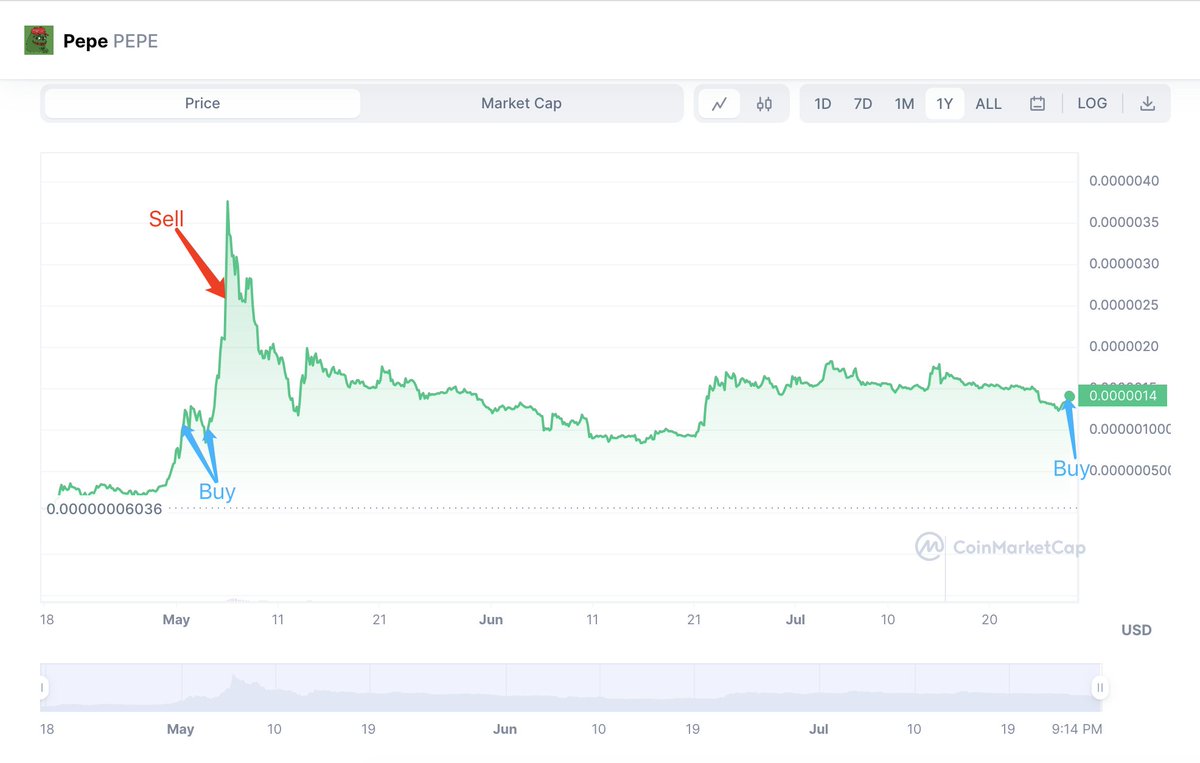Click the Pepe coin logo icon
Viewport: 1200px width, 763px height.
tap(39, 41)
